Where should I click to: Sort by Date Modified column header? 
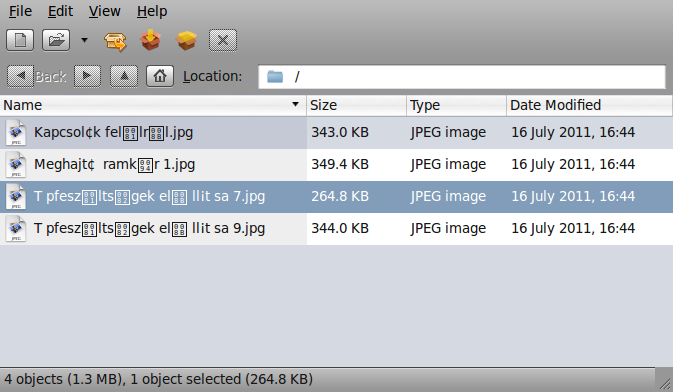coord(589,105)
